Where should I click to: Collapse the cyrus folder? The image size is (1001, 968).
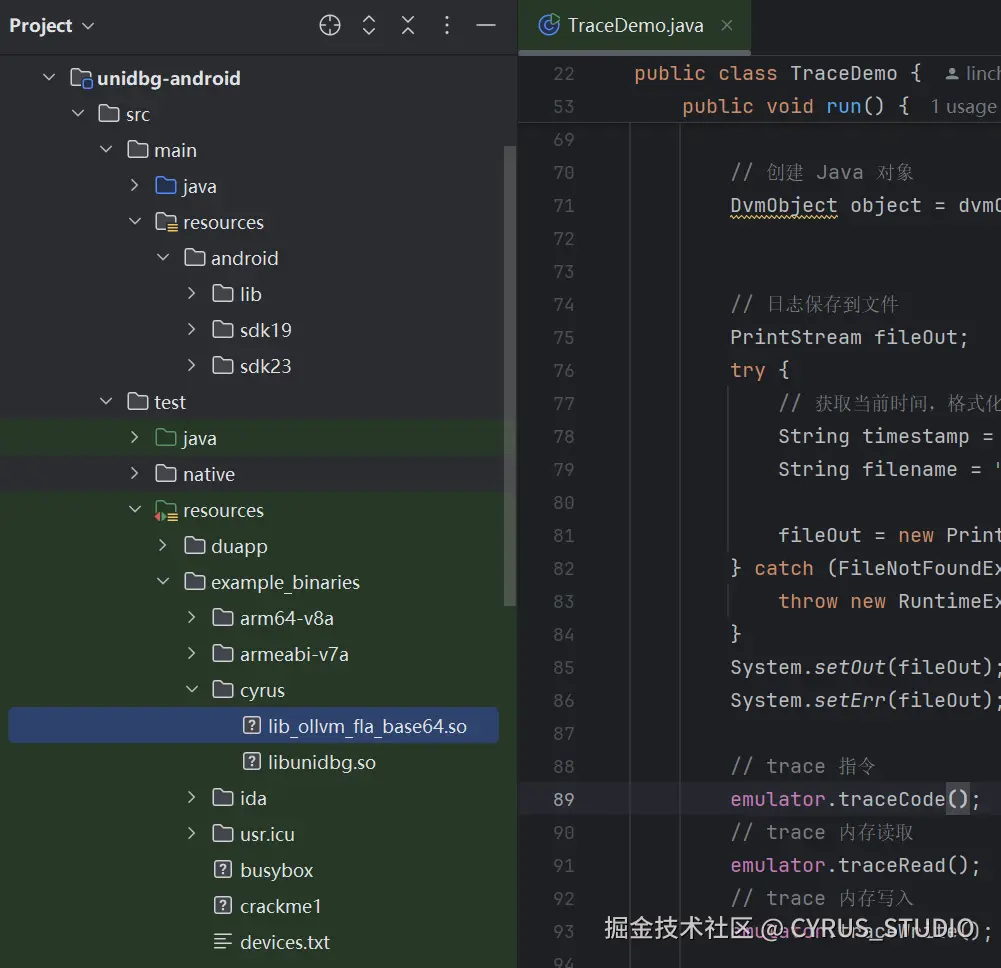tap(193, 690)
